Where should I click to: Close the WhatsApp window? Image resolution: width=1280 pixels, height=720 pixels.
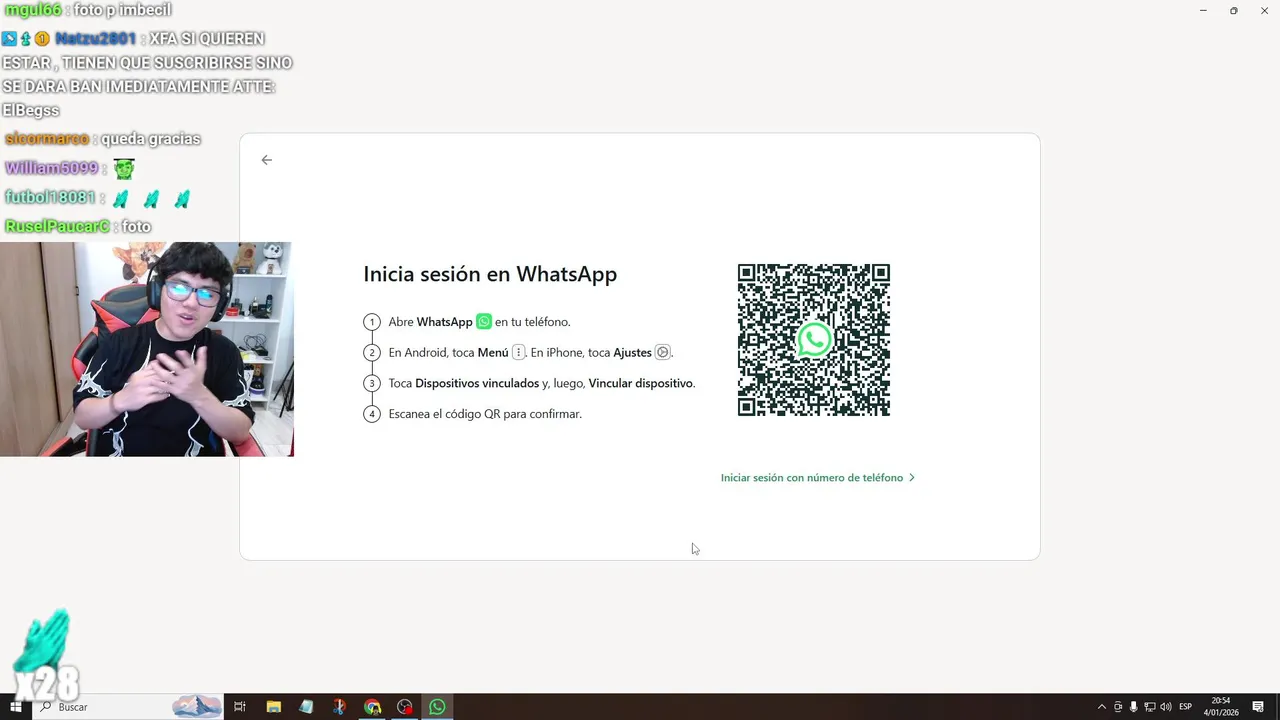tap(1265, 10)
